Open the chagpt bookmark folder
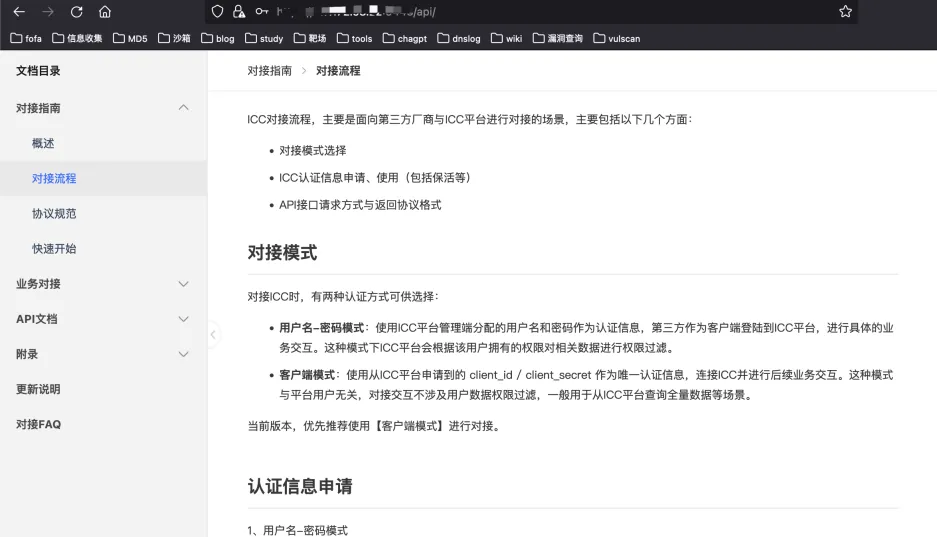 pyautogui.click(x=405, y=38)
